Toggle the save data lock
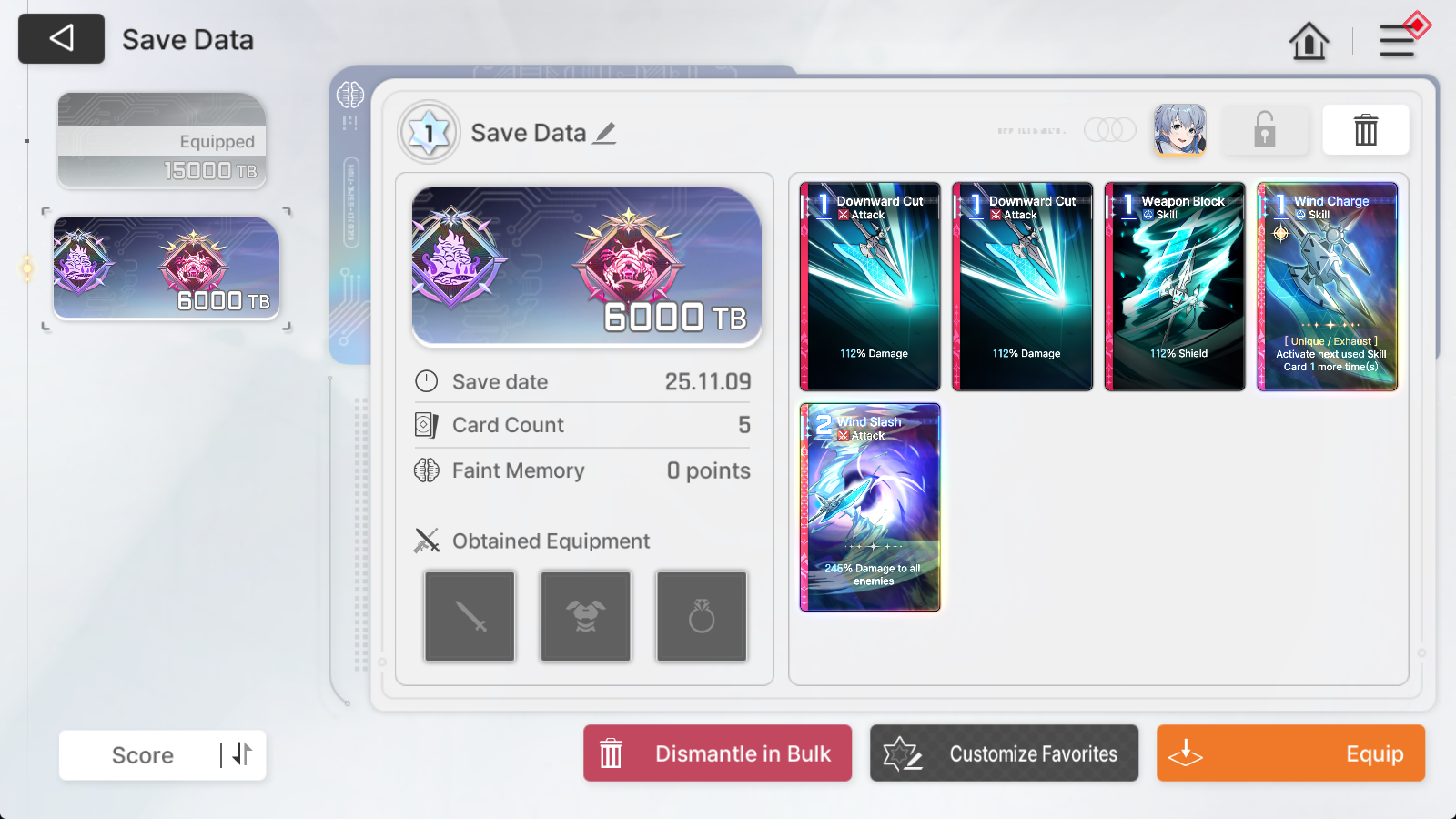 pyautogui.click(x=1265, y=129)
